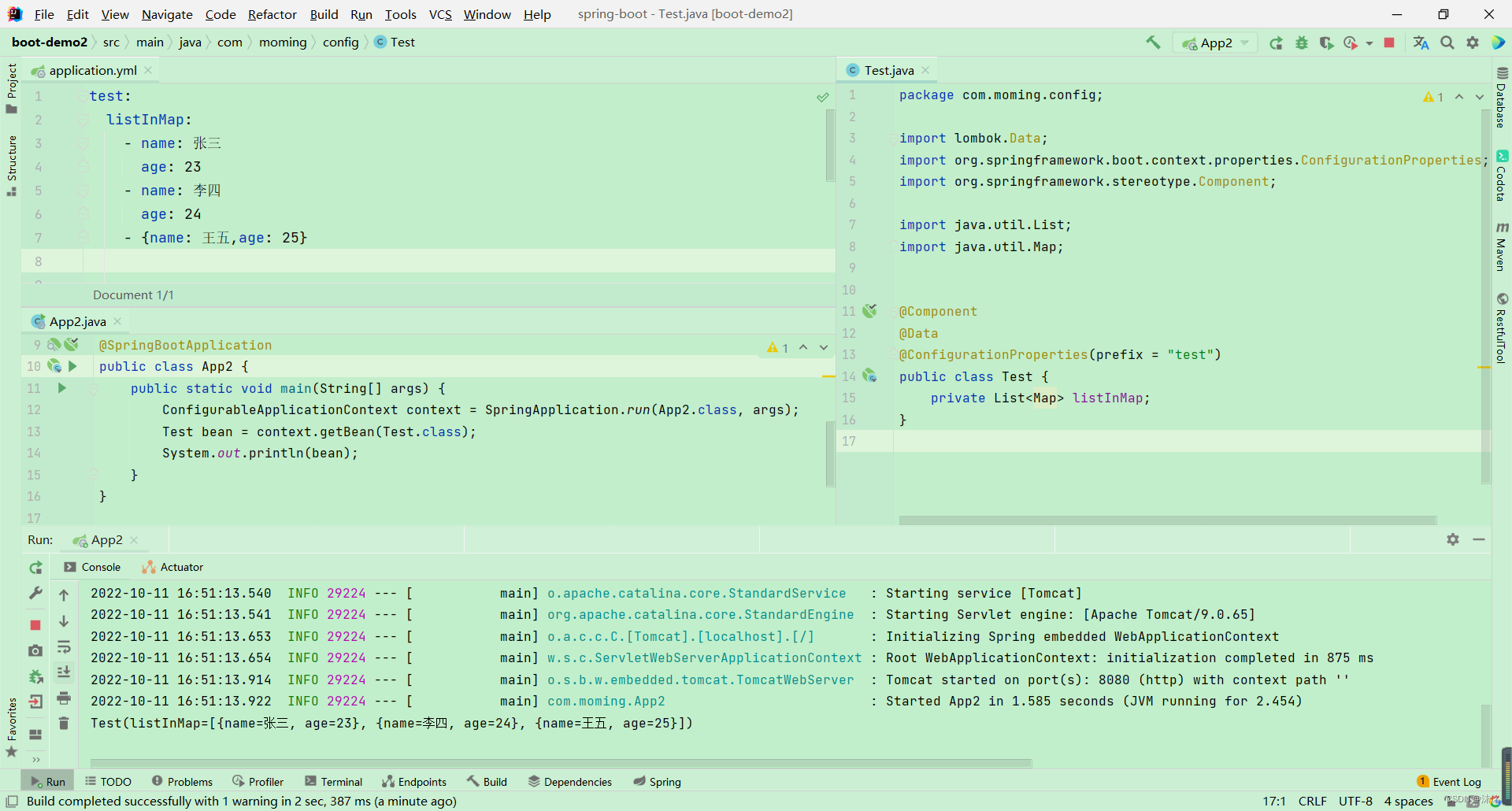Stop the running App2 process
This screenshot has height=811, width=1512.
click(x=1389, y=43)
